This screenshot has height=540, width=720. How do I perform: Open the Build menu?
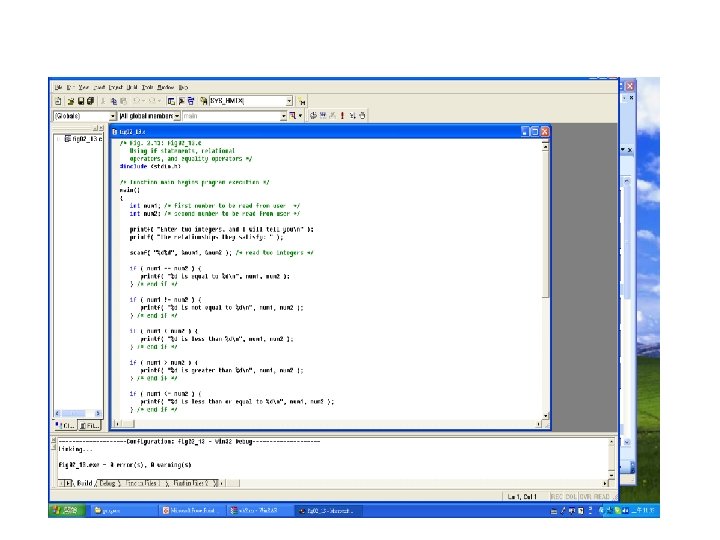[132, 87]
